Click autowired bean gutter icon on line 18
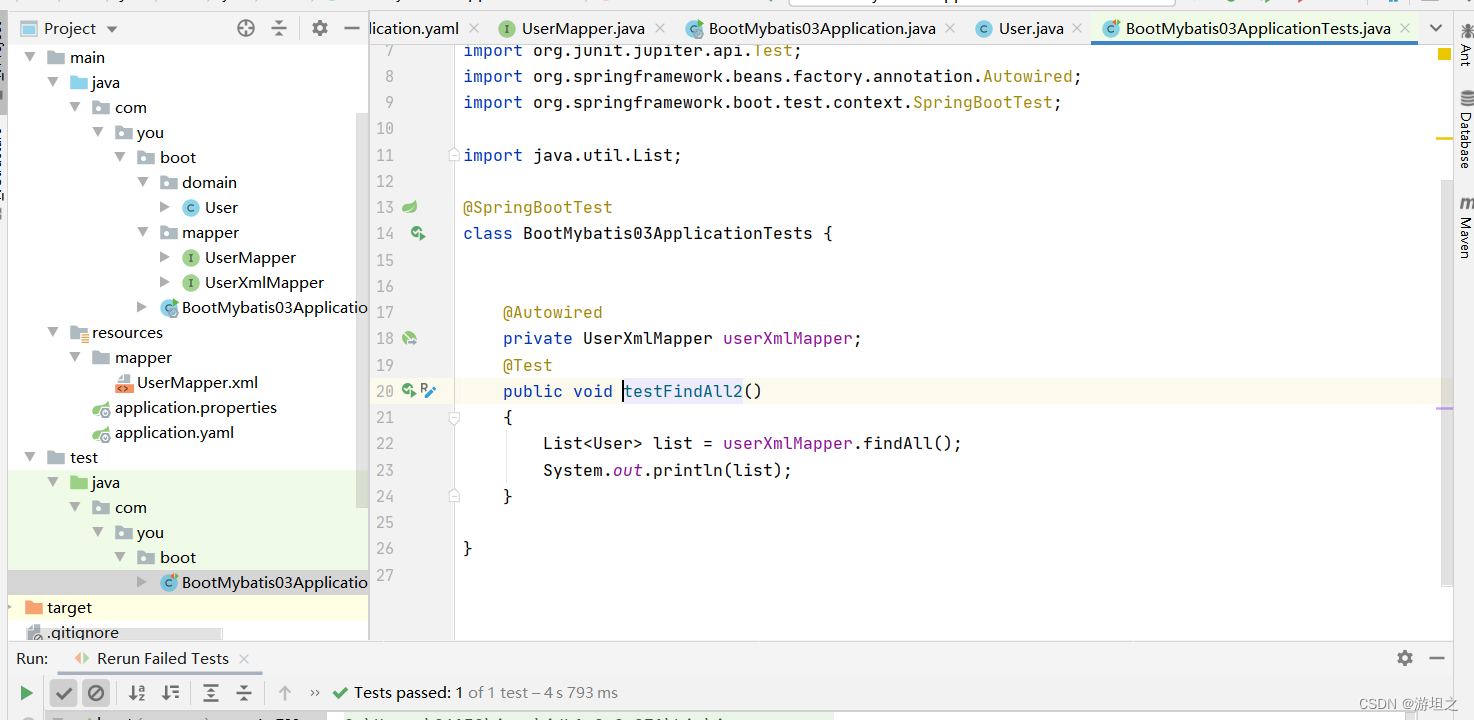This screenshot has width=1474, height=720. (410, 338)
